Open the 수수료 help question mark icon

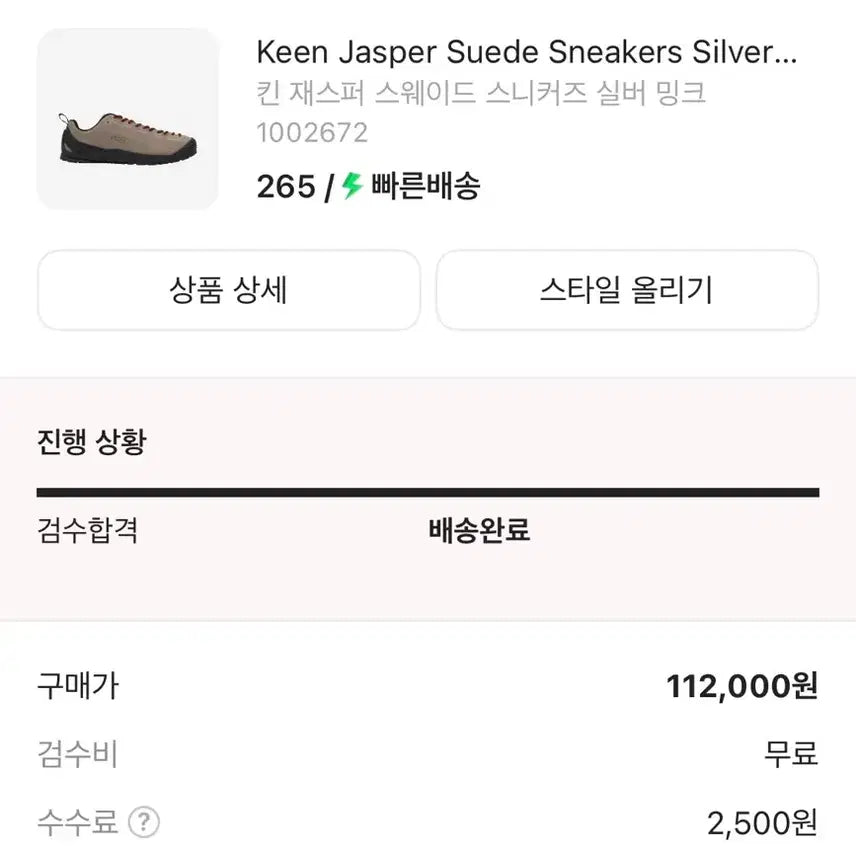(x=145, y=823)
